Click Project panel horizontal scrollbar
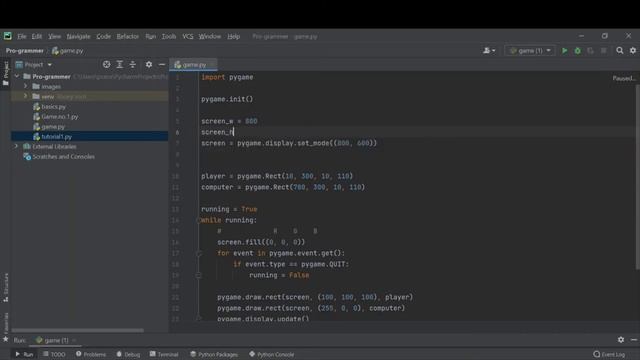The height and width of the screenshot is (360, 640). point(78,330)
